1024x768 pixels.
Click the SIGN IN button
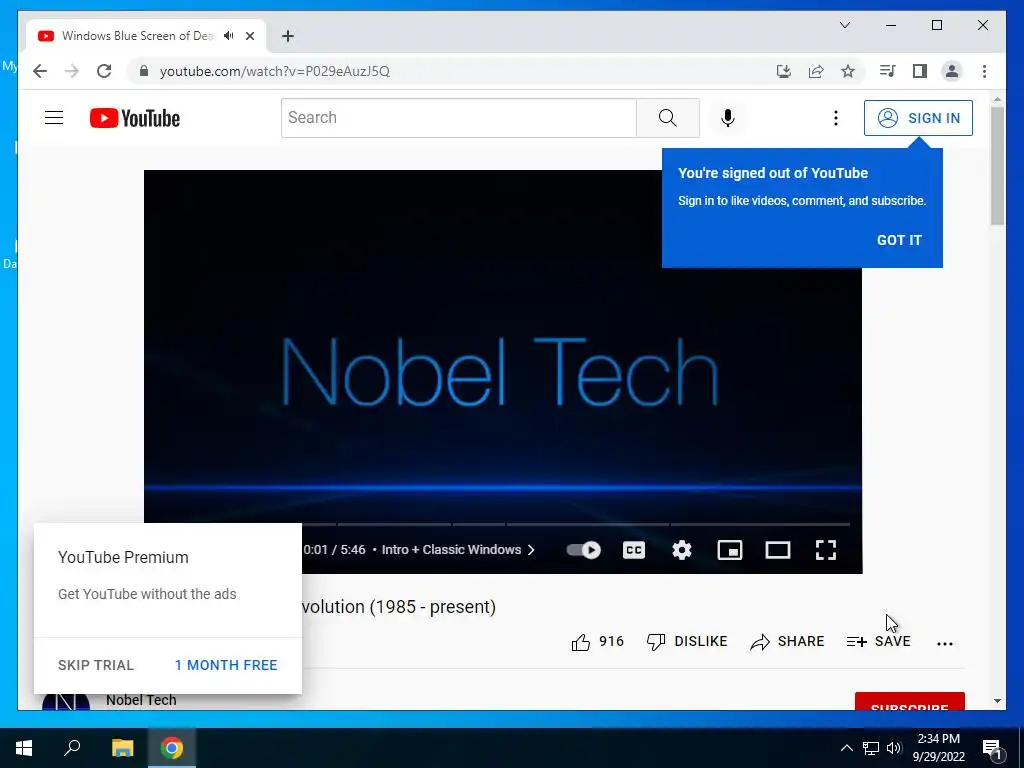coord(918,118)
